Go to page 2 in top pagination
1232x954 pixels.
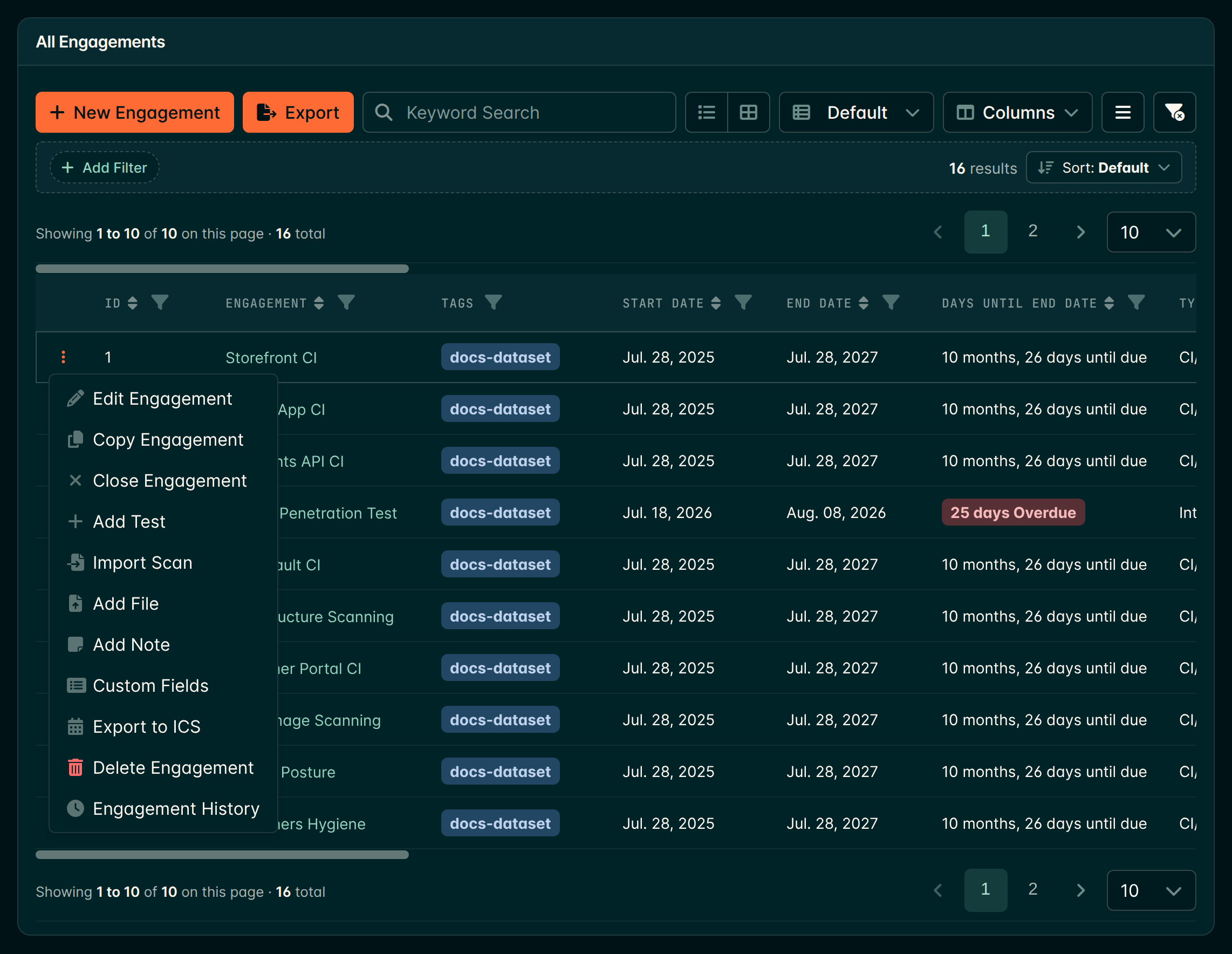pos(1033,231)
